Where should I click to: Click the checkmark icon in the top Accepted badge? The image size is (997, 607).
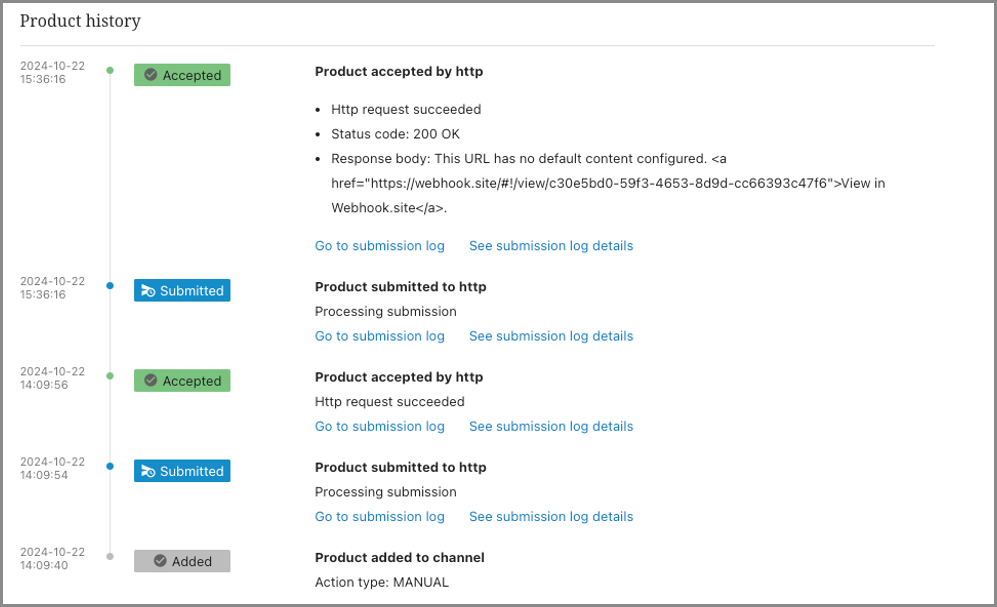151,75
